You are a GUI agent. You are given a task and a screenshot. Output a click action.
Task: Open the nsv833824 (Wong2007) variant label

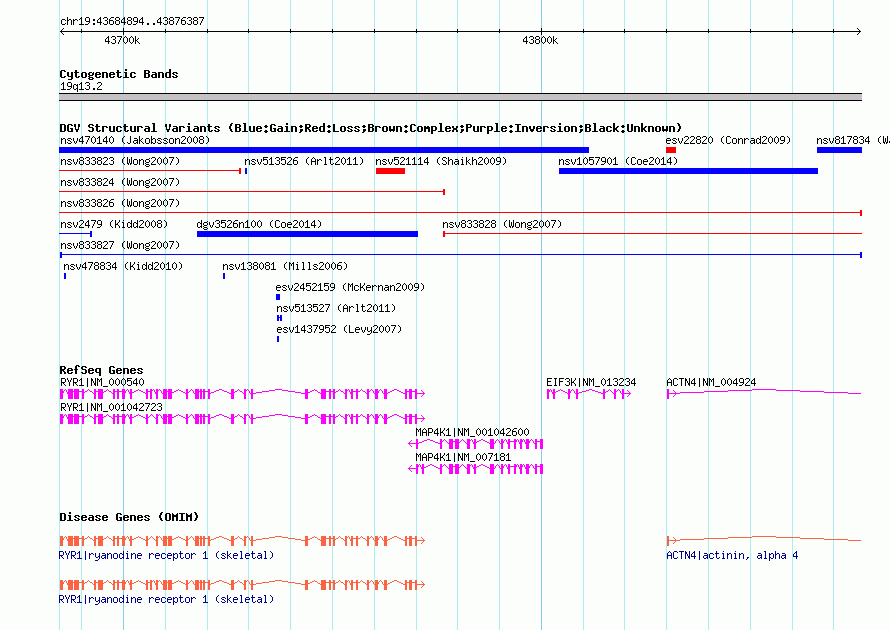click(x=120, y=182)
